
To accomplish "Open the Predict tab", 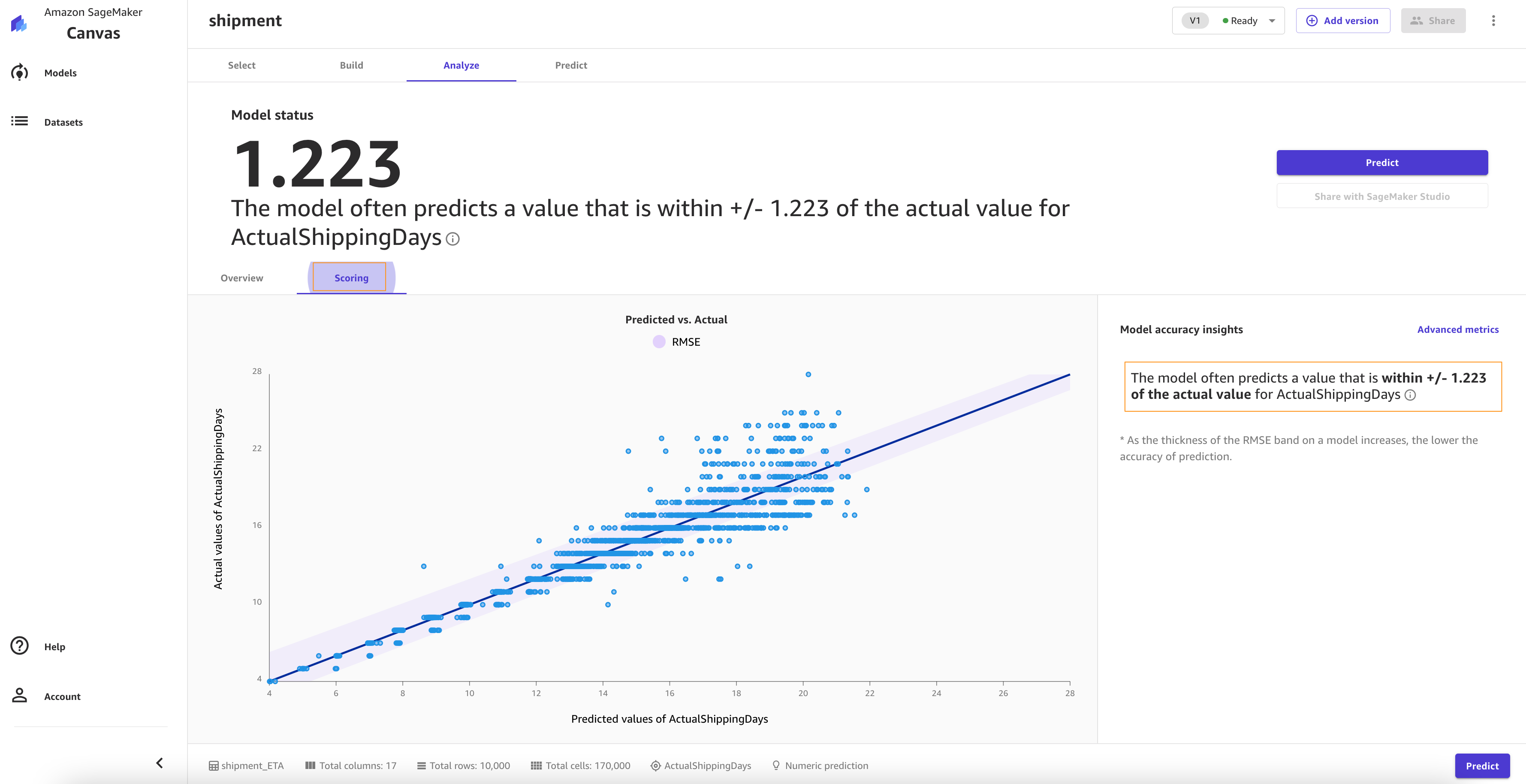I will [x=570, y=65].
